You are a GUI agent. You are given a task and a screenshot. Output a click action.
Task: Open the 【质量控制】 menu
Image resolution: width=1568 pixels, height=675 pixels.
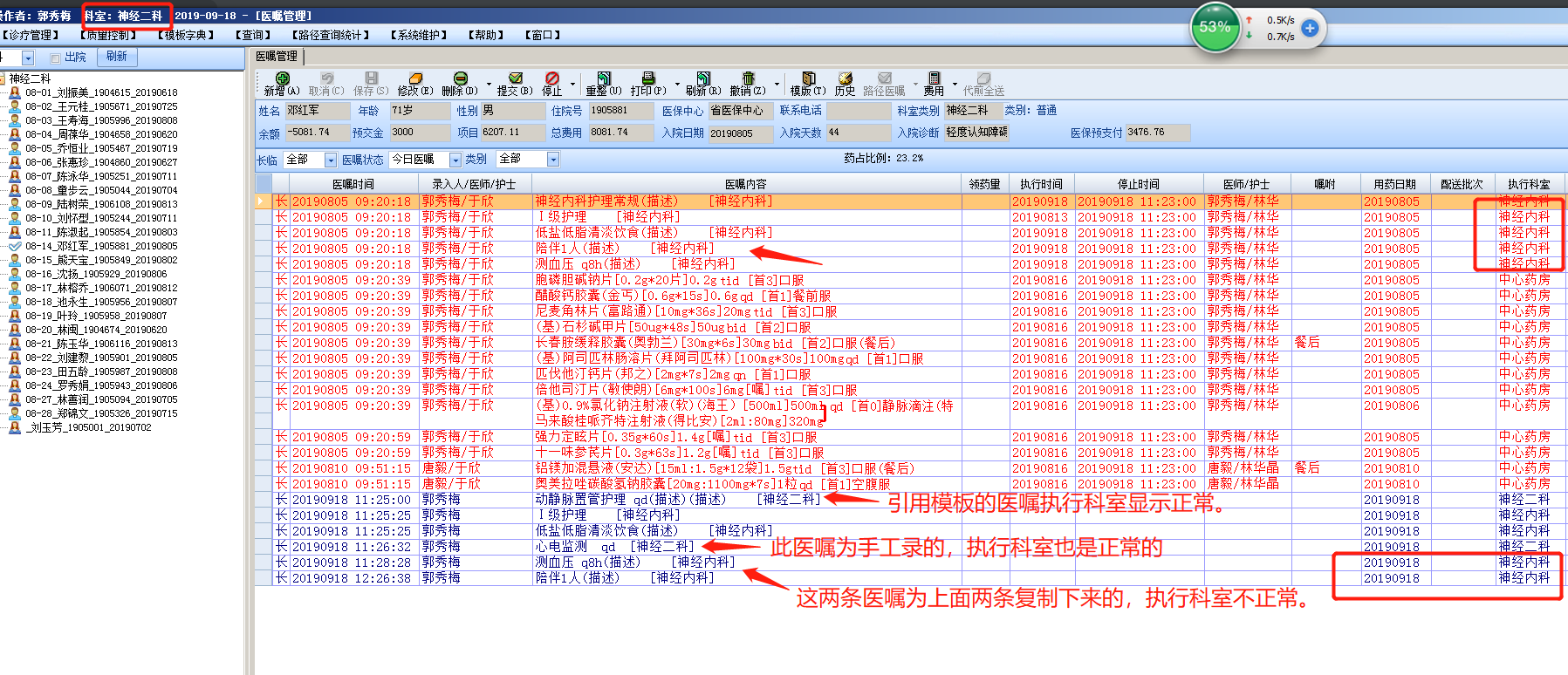click(108, 35)
